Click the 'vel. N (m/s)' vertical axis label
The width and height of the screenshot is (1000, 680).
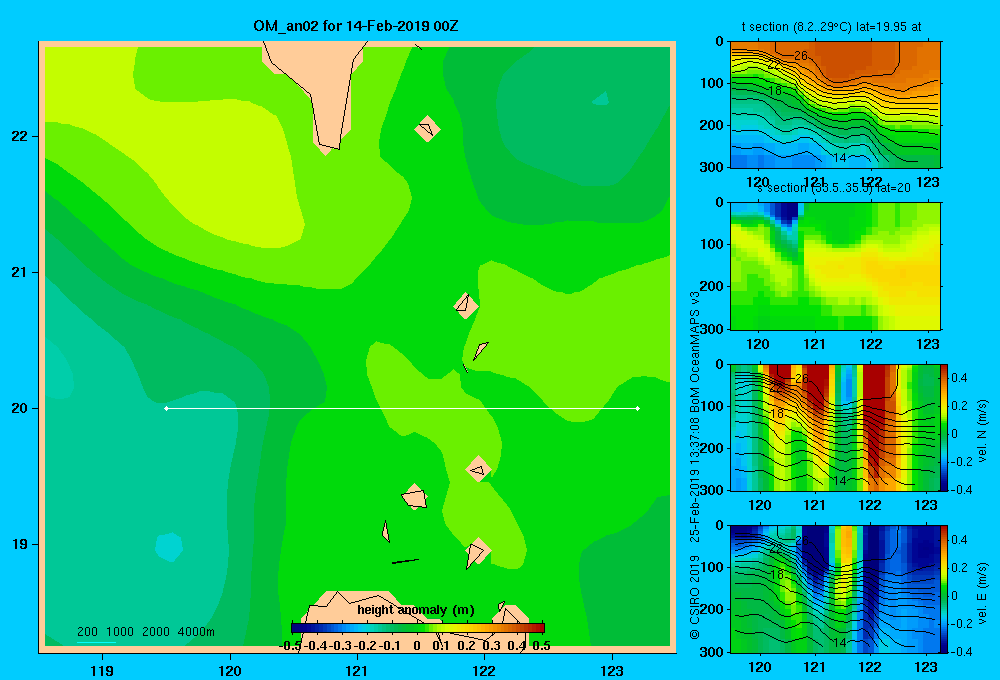983,431
